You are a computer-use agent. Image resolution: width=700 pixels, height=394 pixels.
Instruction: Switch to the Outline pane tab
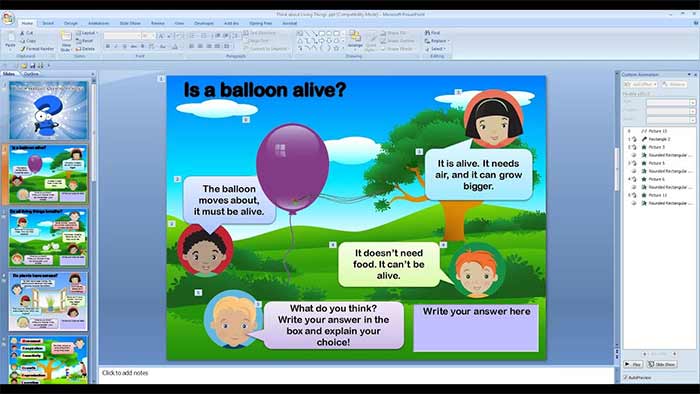31,74
